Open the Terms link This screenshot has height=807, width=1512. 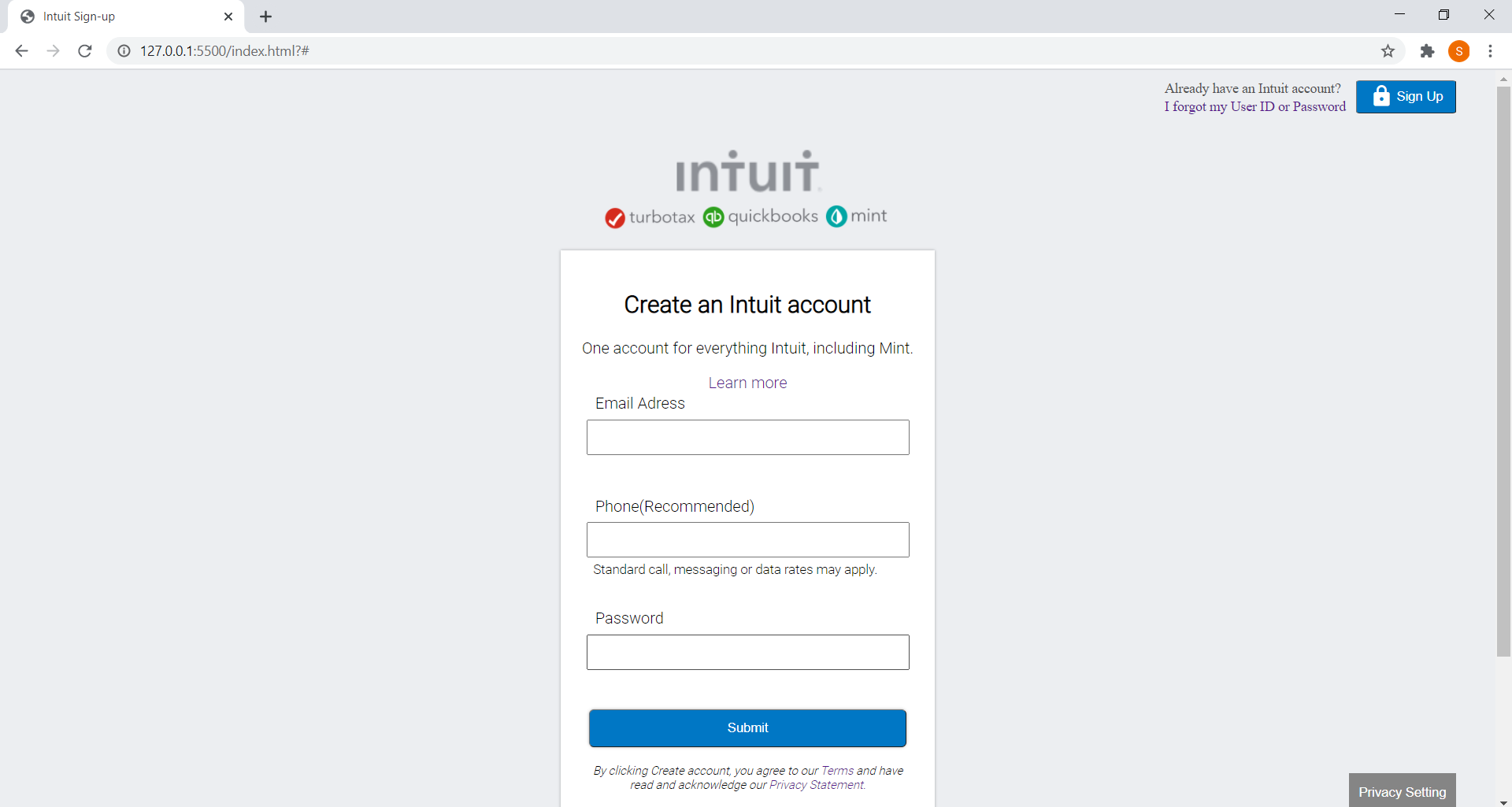click(837, 771)
